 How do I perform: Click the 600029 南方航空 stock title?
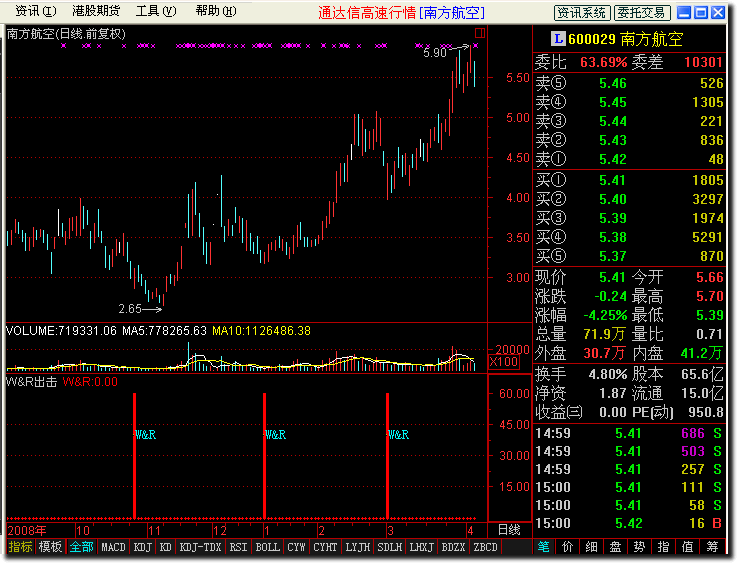click(x=625, y=39)
